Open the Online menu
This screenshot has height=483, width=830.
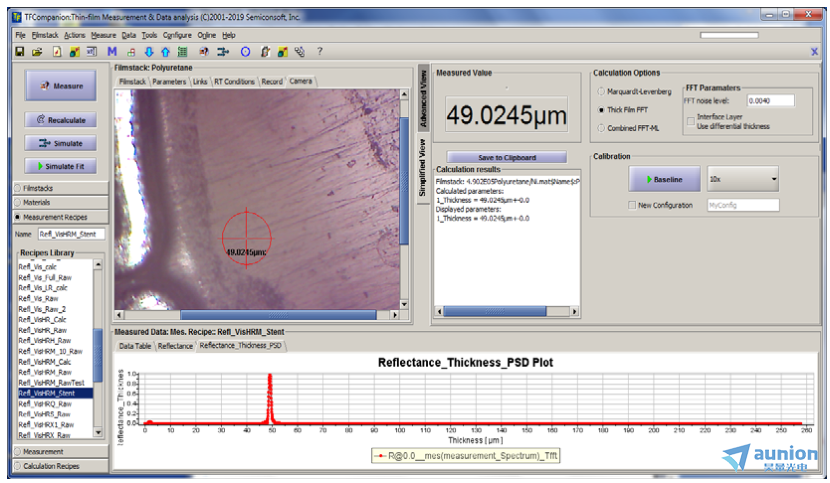click(206, 35)
